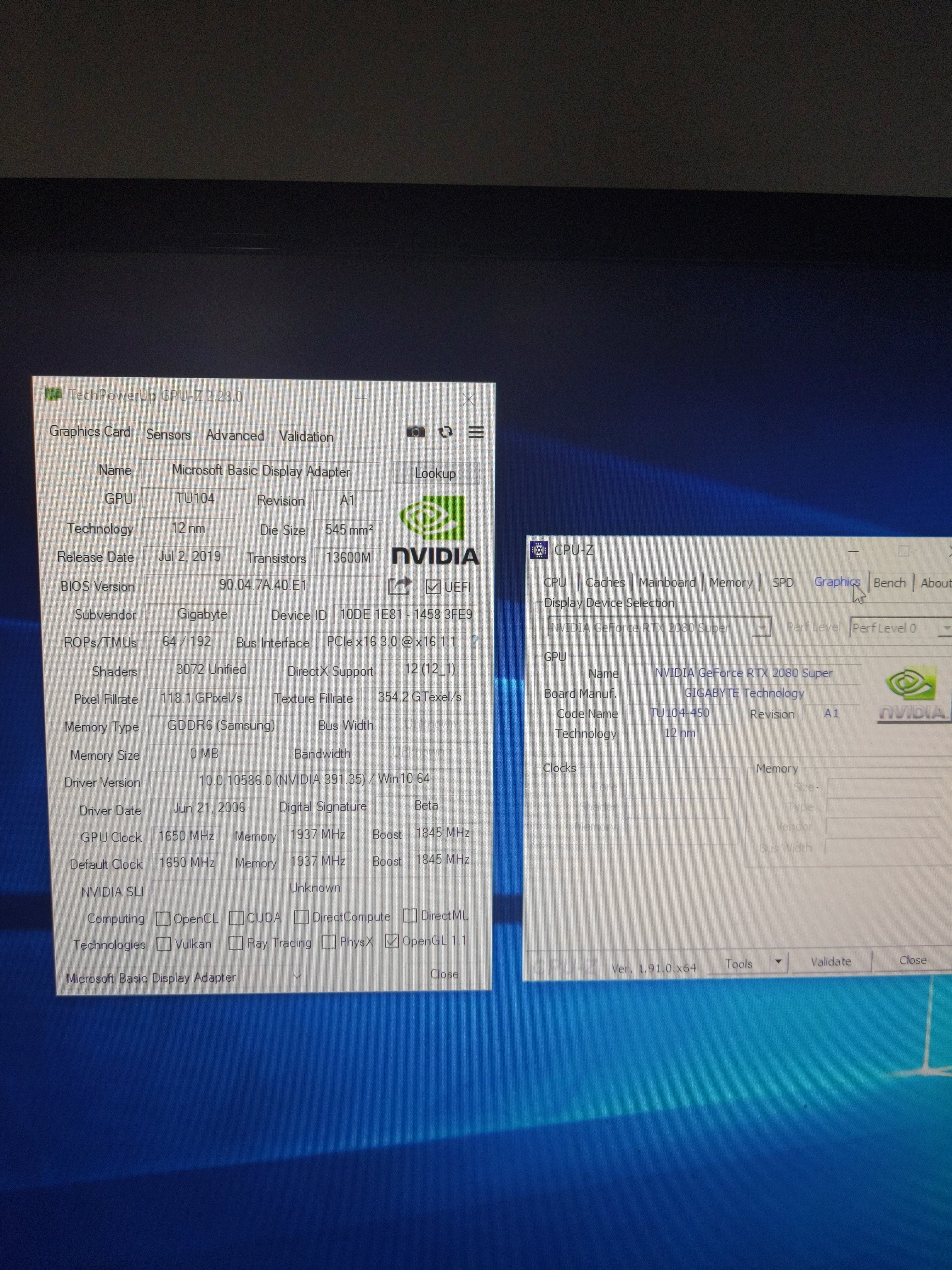Click the Tools button in CPU-Z

point(739,964)
